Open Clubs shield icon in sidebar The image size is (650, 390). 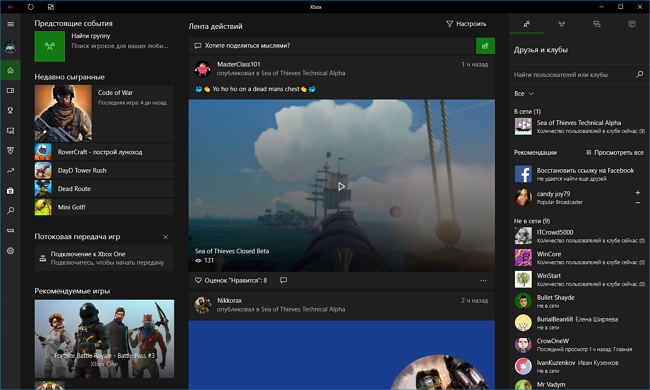click(x=10, y=150)
